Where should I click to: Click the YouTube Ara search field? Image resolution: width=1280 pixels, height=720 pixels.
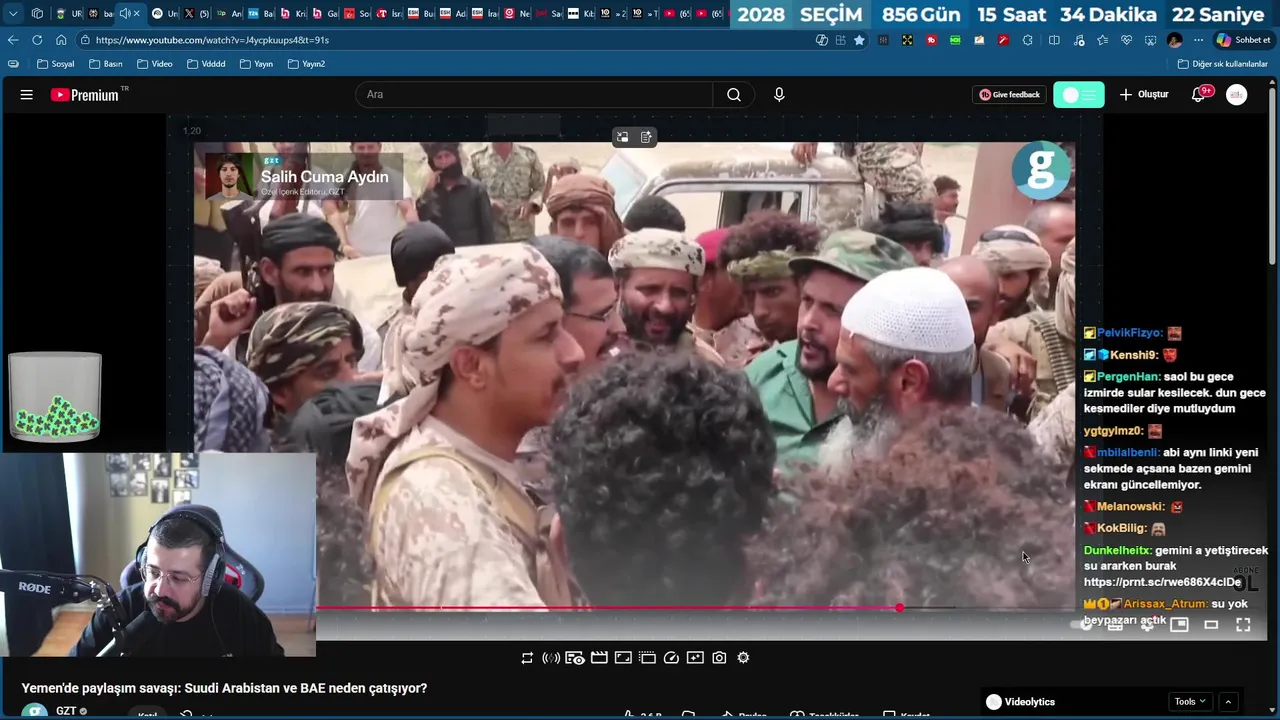[x=534, y=94]
